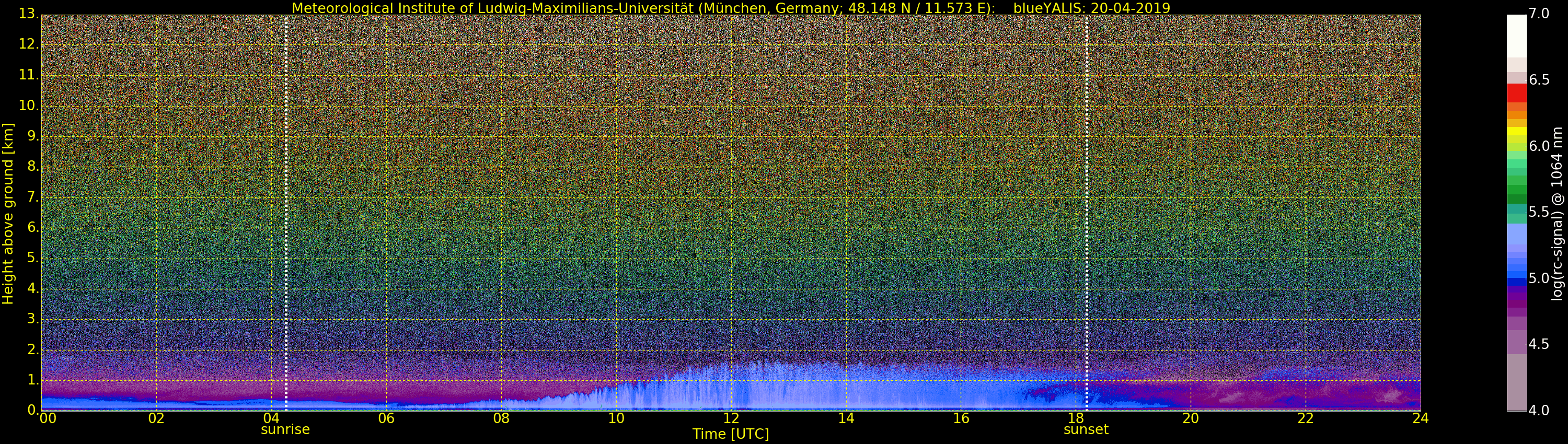Click the '18' time tick label
The image size is (1568, 444).
[x=1076, y=418]
